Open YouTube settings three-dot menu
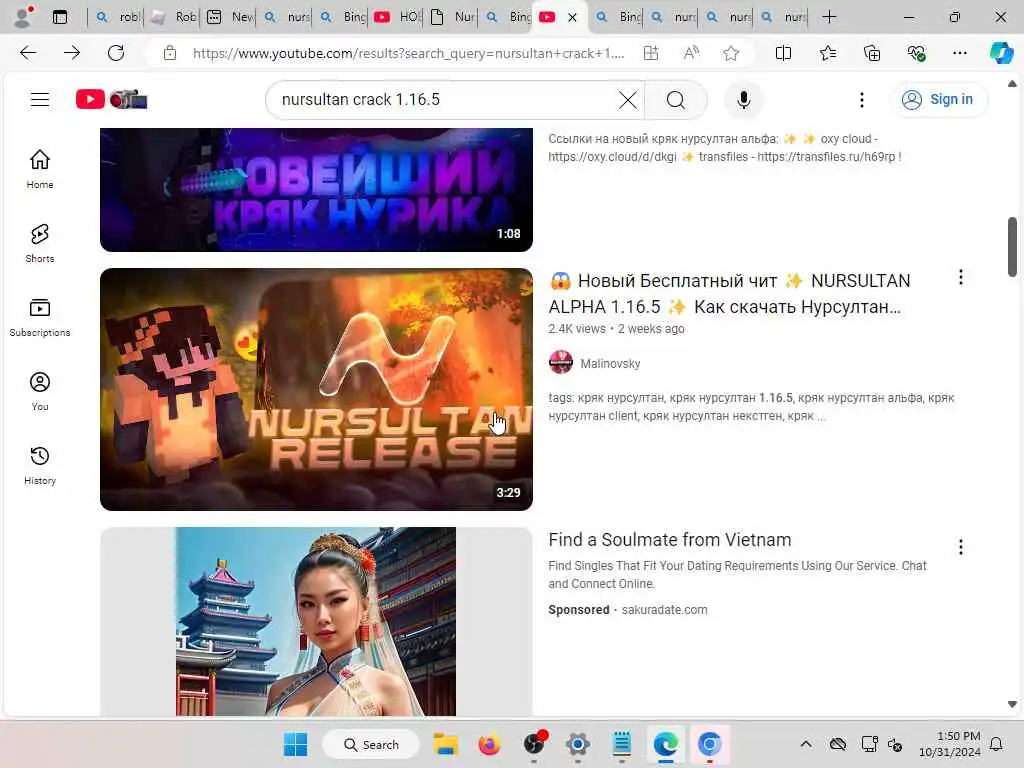This screenshot has width=1024, height=768. 861,100
